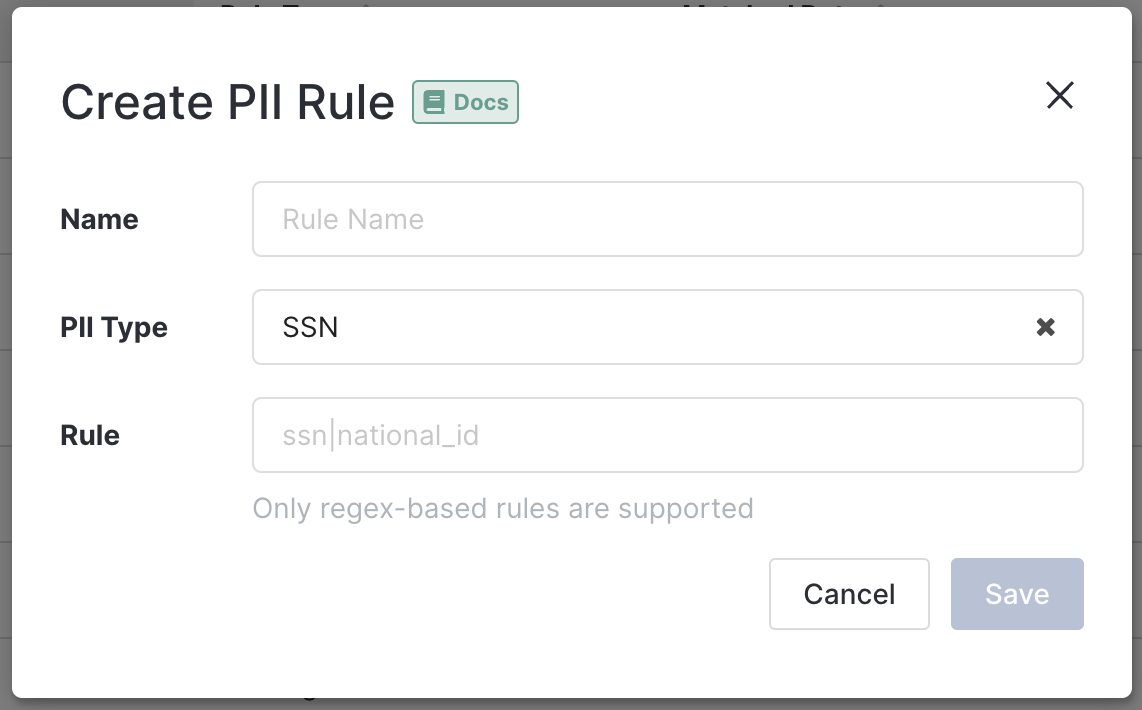Close the Create PII Rule dialog
Image resolution: width=1142 pixels, height=710 pixels.
(1059, 96)
